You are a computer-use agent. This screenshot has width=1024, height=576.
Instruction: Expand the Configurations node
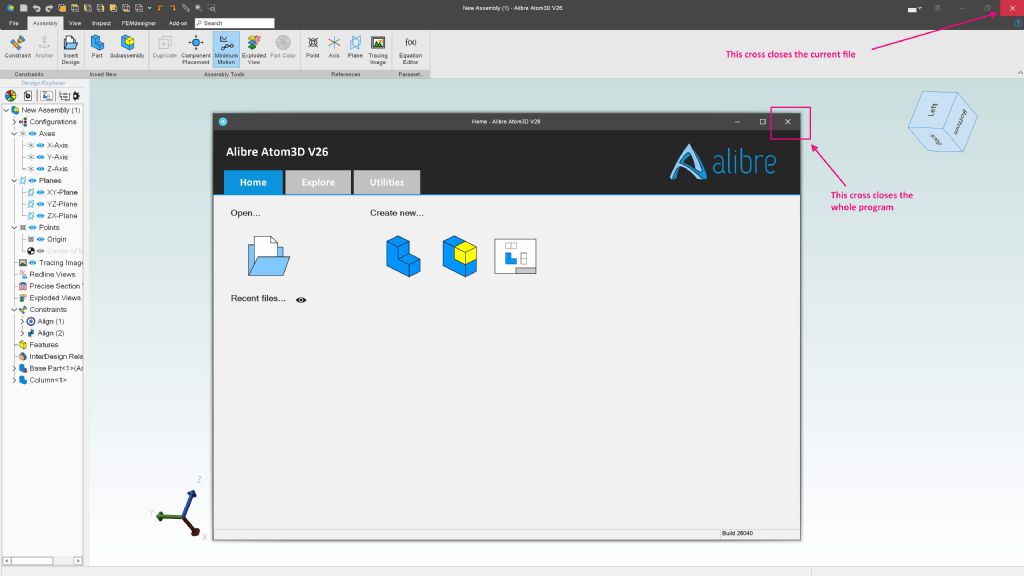(x=14, y=121)
